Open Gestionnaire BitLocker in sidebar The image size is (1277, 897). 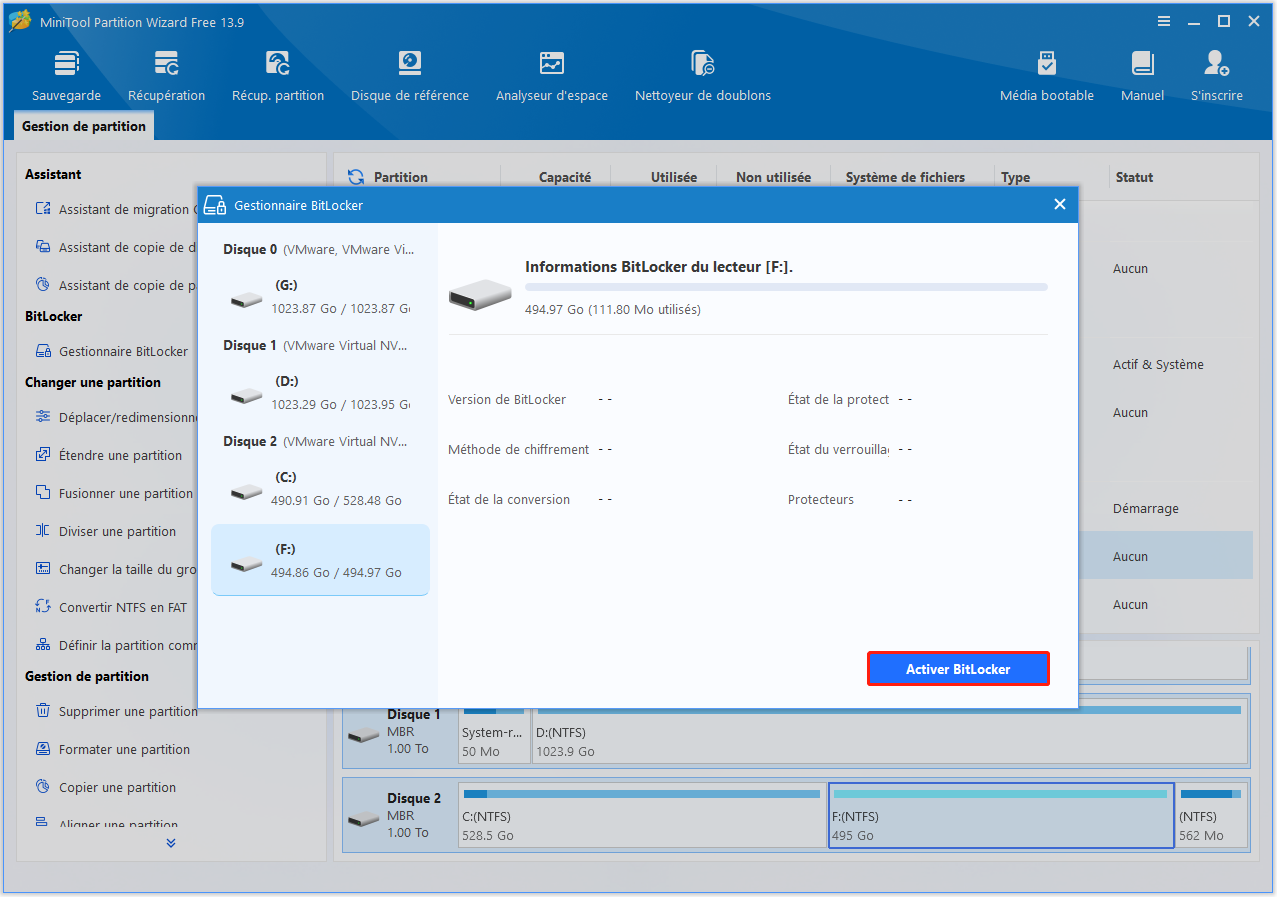(112, 351)
